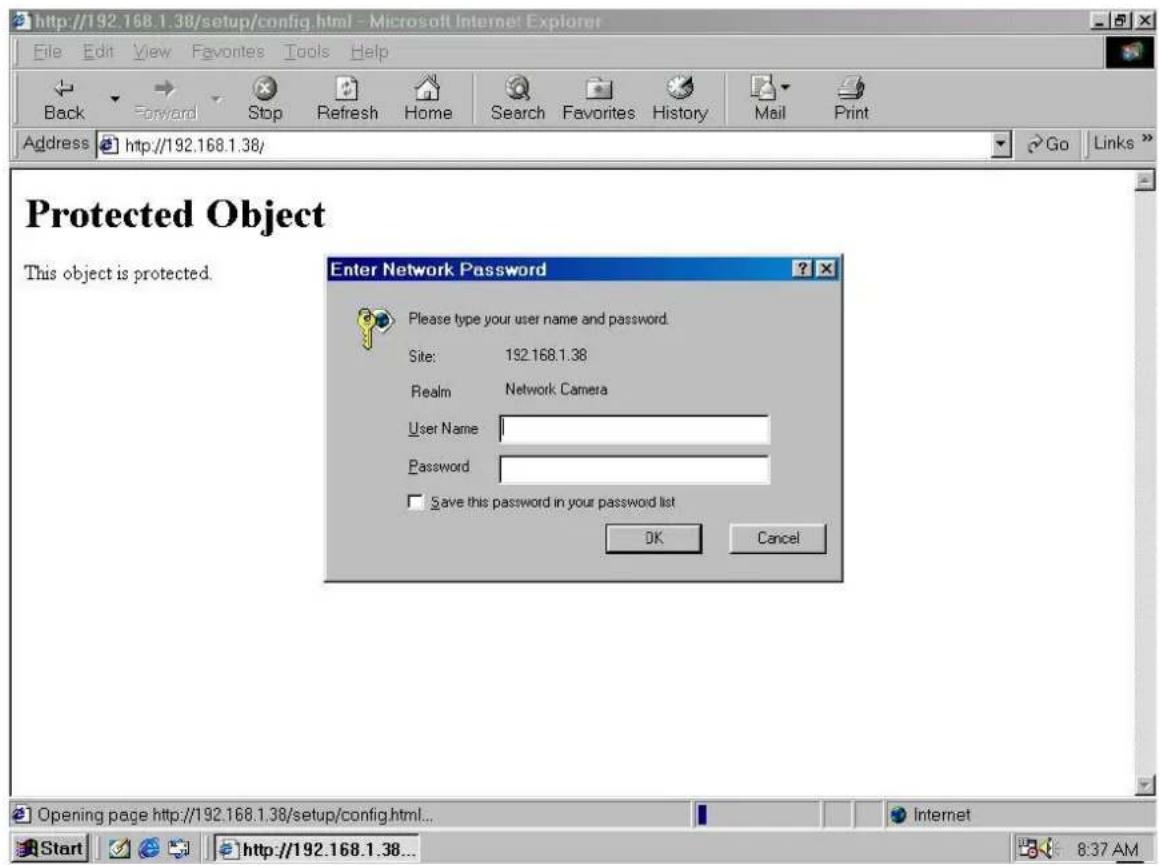The width and height of the screenshot is (1159, 865).
Task: Click the scrollbar up arrow
Action: 1145,180
